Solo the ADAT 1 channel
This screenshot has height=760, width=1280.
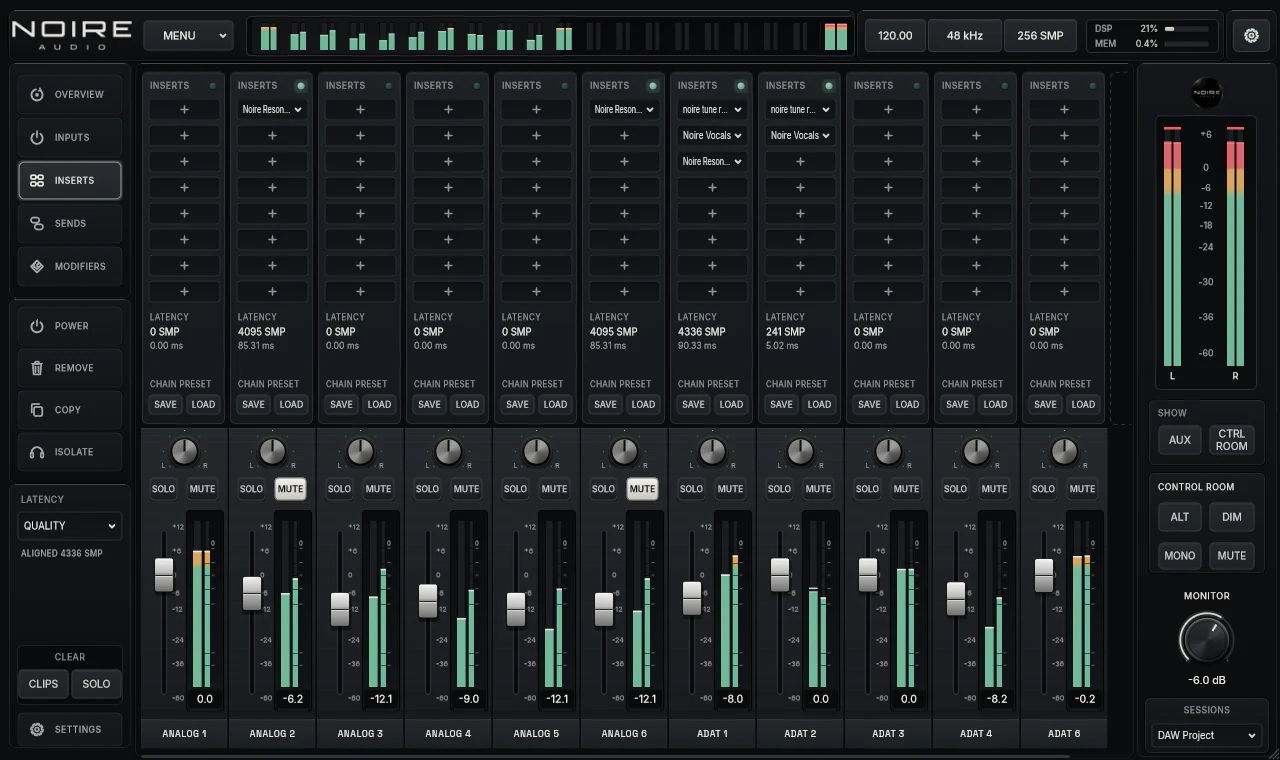point(691,489)
